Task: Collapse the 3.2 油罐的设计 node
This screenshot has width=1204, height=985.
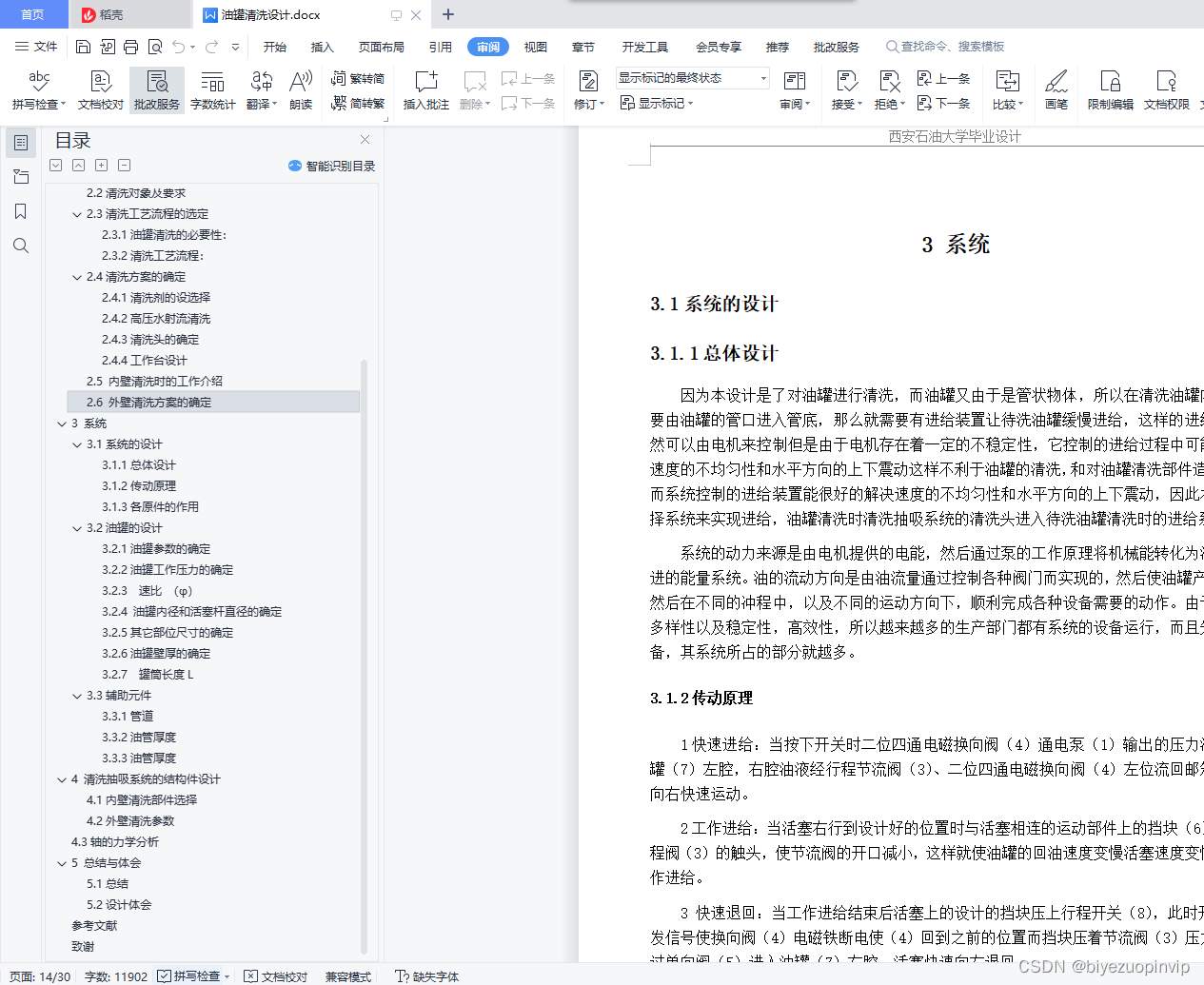Action: [77, 528]
